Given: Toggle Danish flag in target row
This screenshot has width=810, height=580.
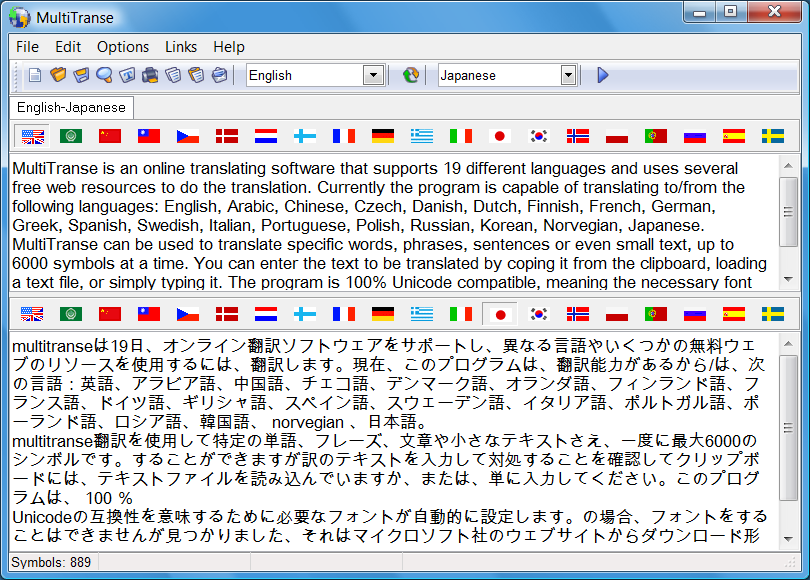Looking at the screenshot, I should [x=227, y=314].
